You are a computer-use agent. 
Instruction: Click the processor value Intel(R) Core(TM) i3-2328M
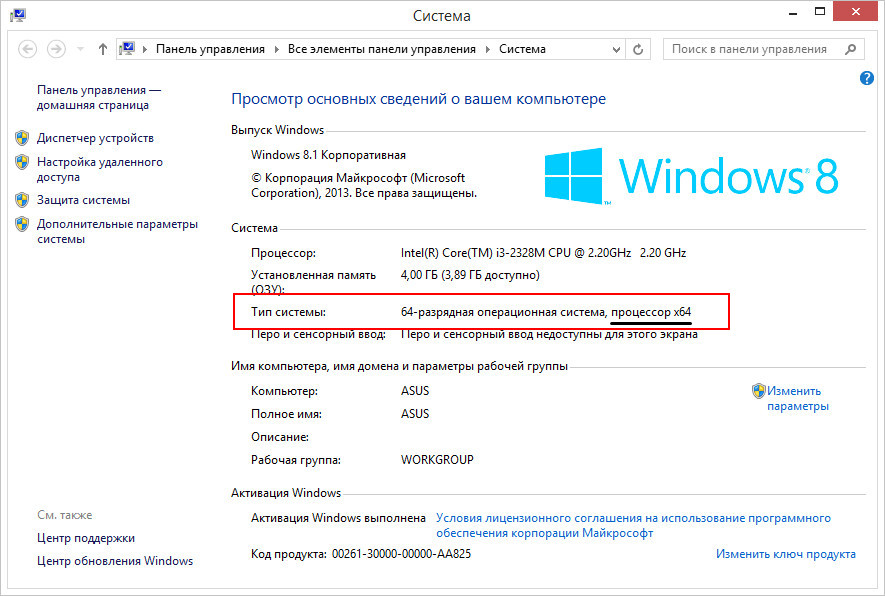pos(544,253)
